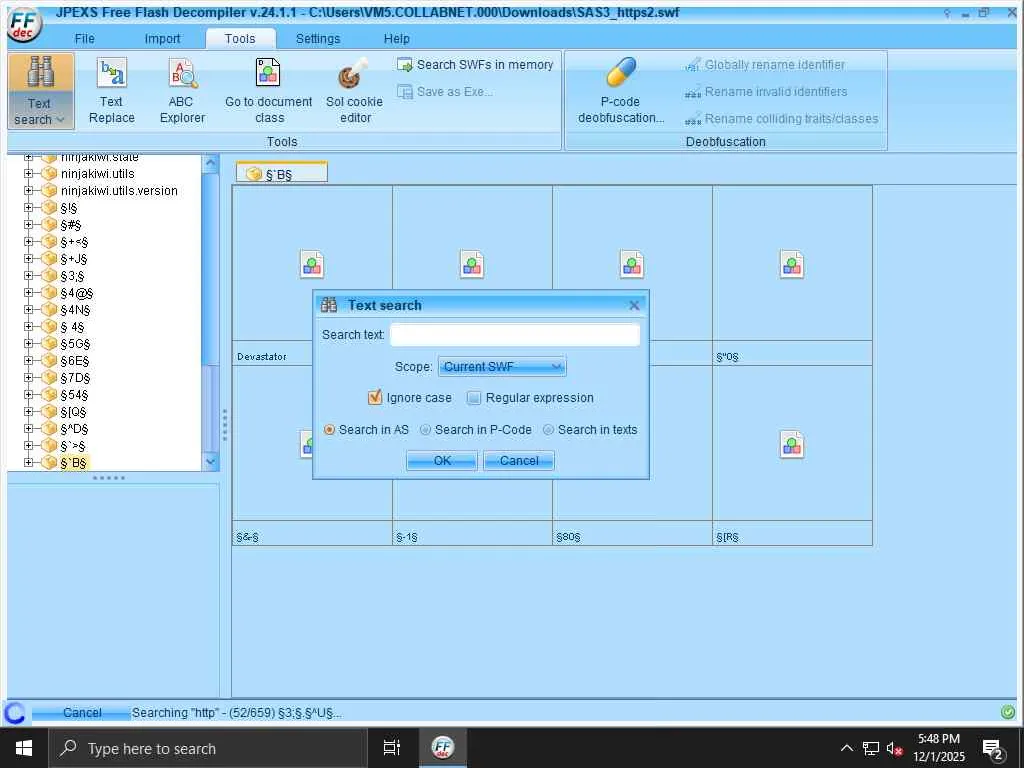Select the §`B§ document tab
Screen dimensions: 1024x768
point(281,173)
